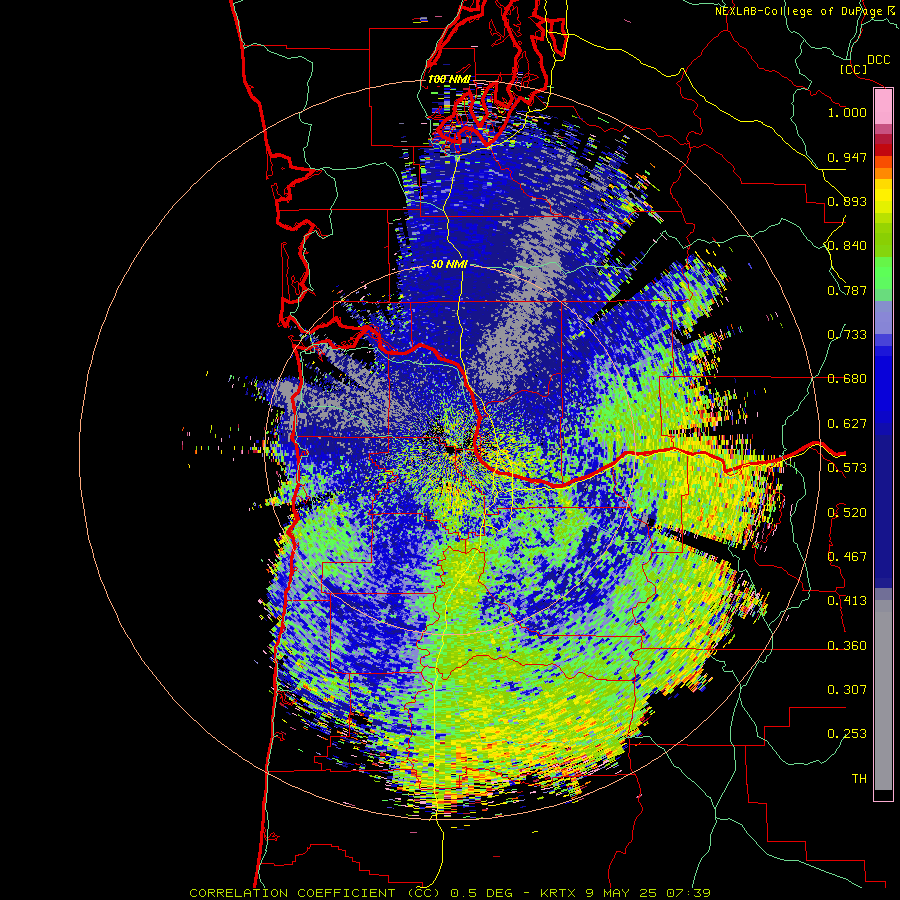This screenshot has width=900, height=900.
Task: Click the TH label on the scale
Action: click(859, 779)
